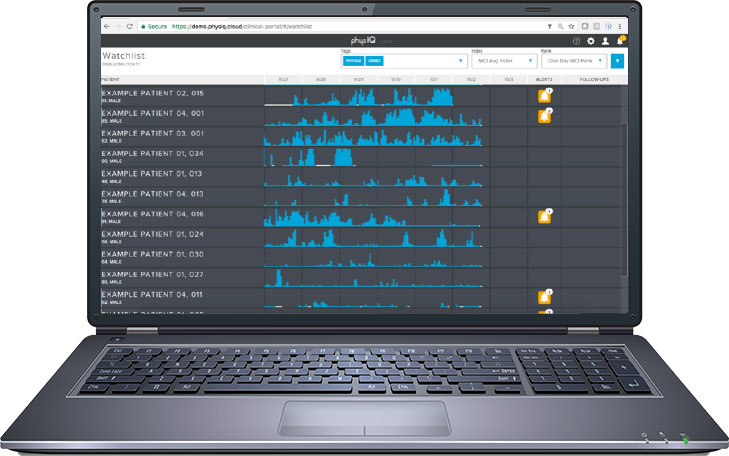The image size is (729, 456).
Task: Open the One Day MCI Rank dropdown
Action: (x=601, y=61)
